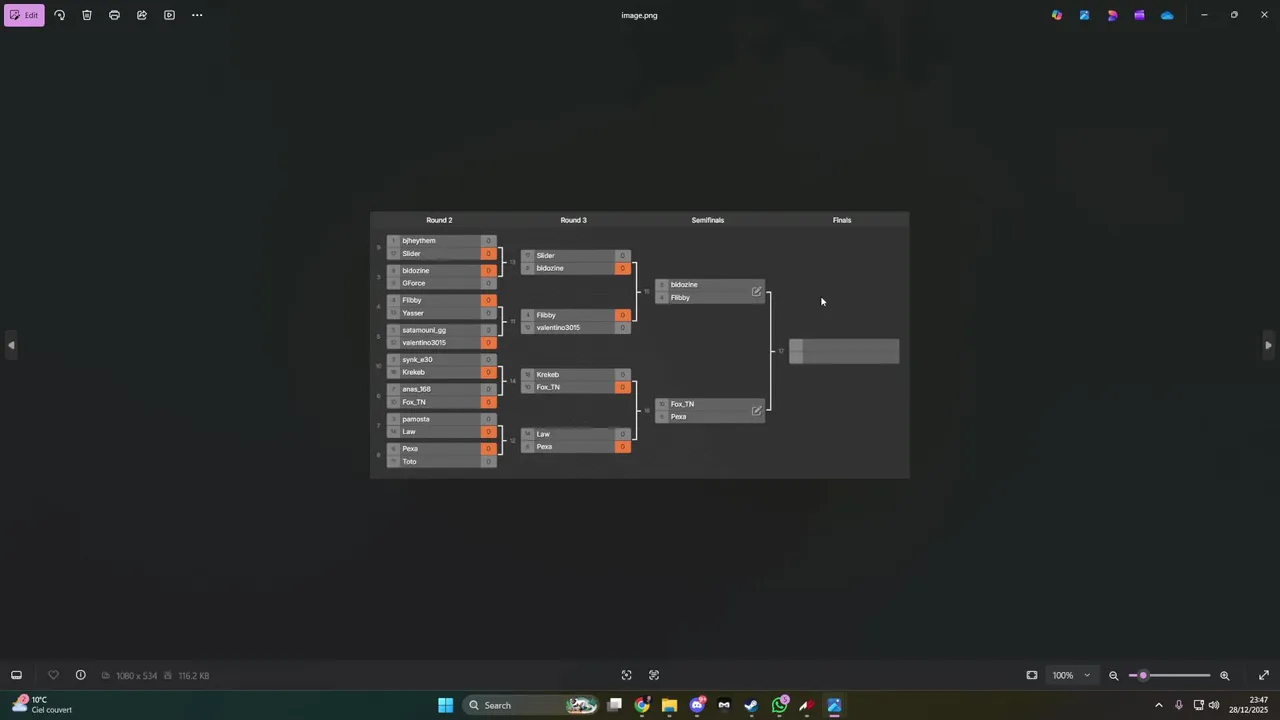Click the image dimensions 1080 x 534 text

tap(136, 676)
